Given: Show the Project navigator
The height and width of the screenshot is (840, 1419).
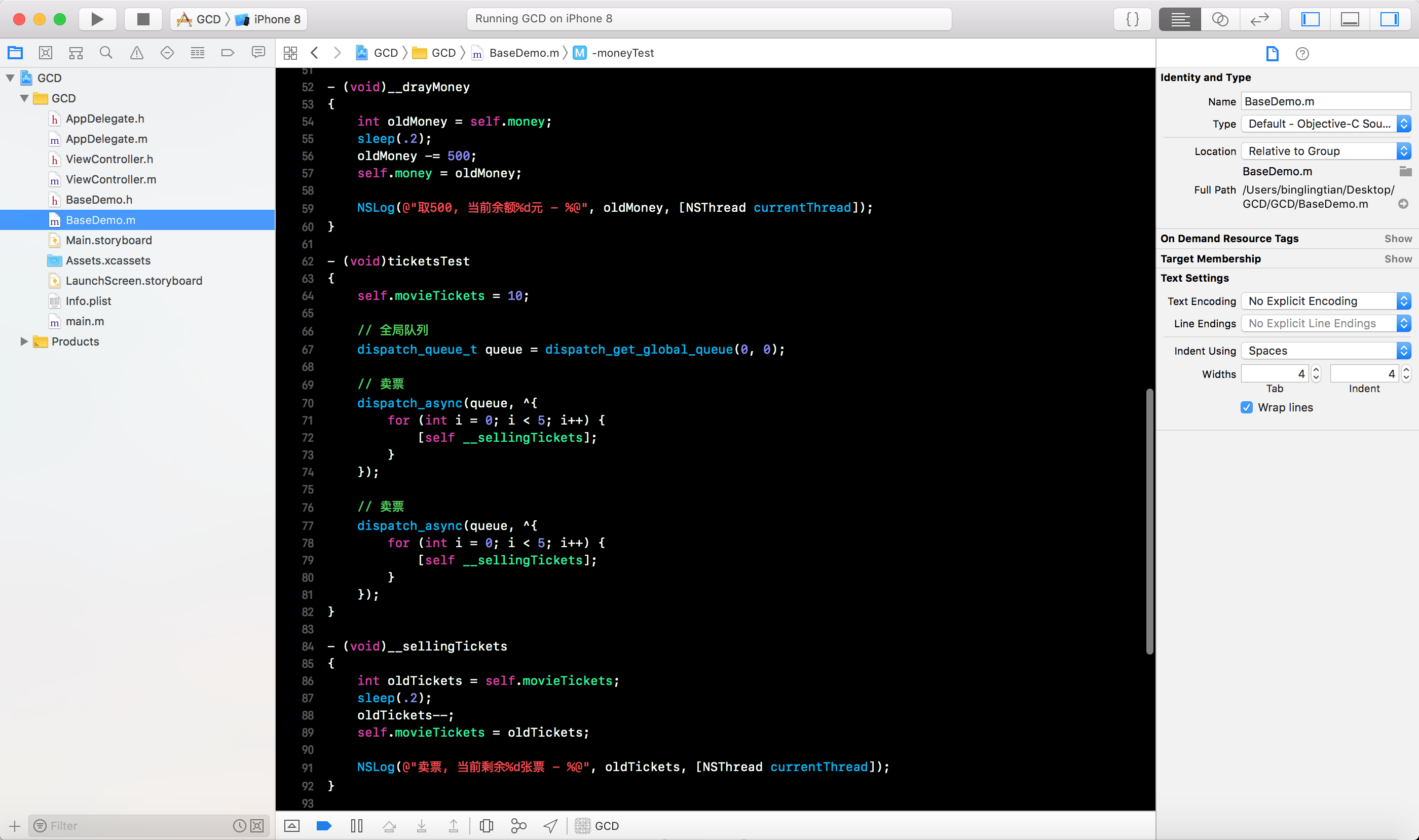Looking at the screenshot, I should point(15,53).
